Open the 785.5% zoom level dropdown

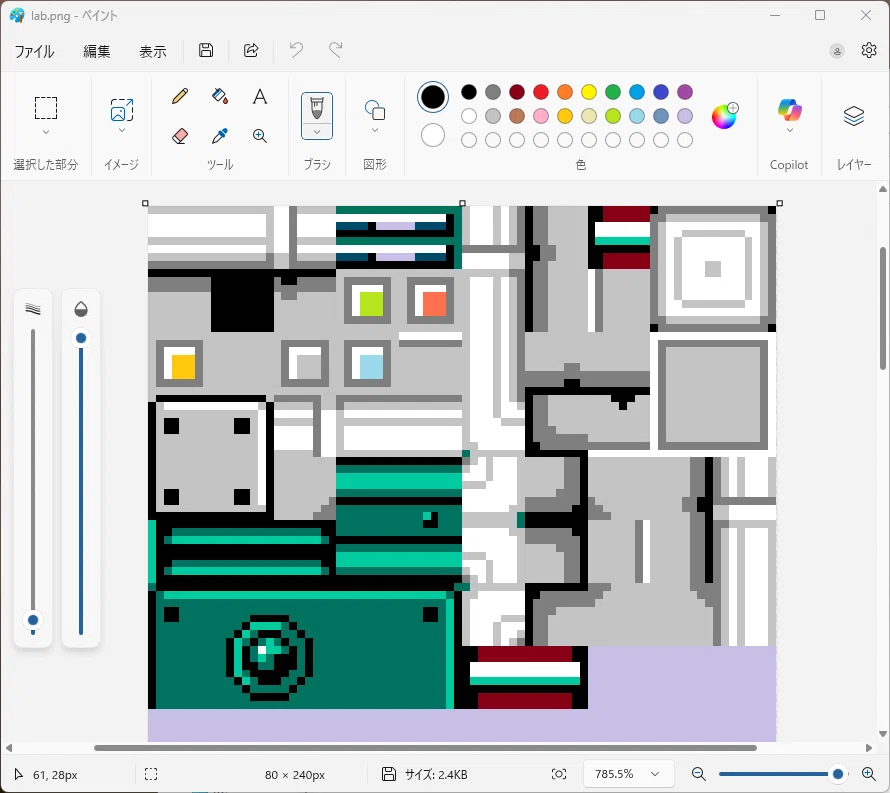click(628, 774)
